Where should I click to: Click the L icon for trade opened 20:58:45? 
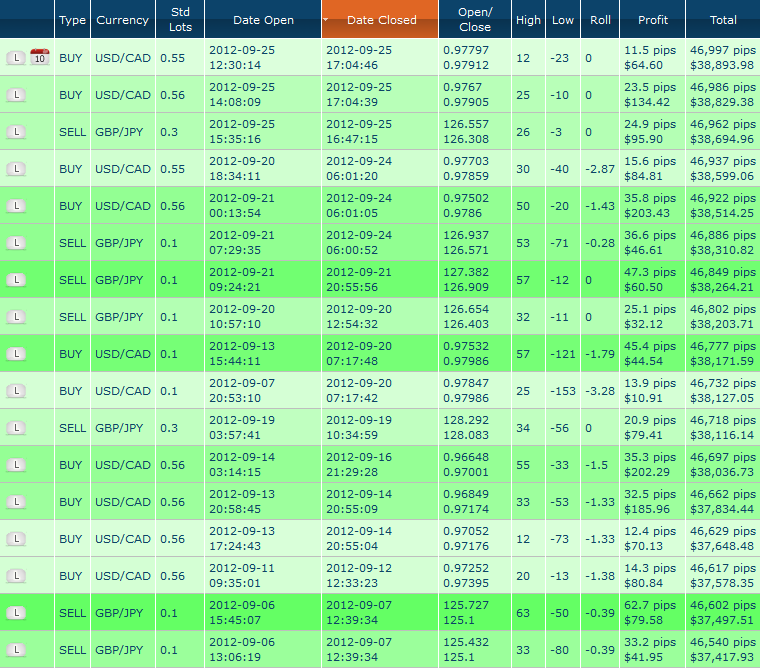16,502
